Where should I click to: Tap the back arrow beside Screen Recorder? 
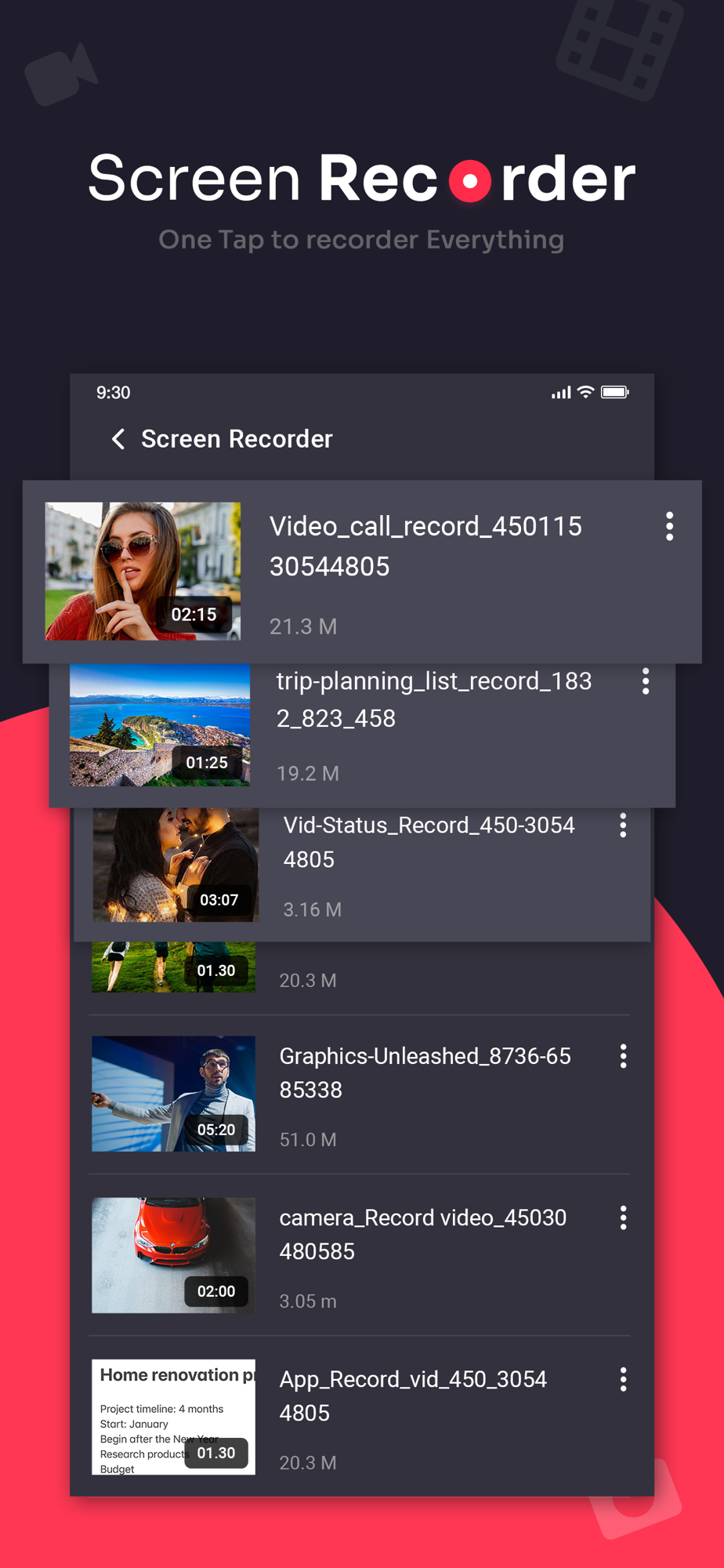point(118,439)
